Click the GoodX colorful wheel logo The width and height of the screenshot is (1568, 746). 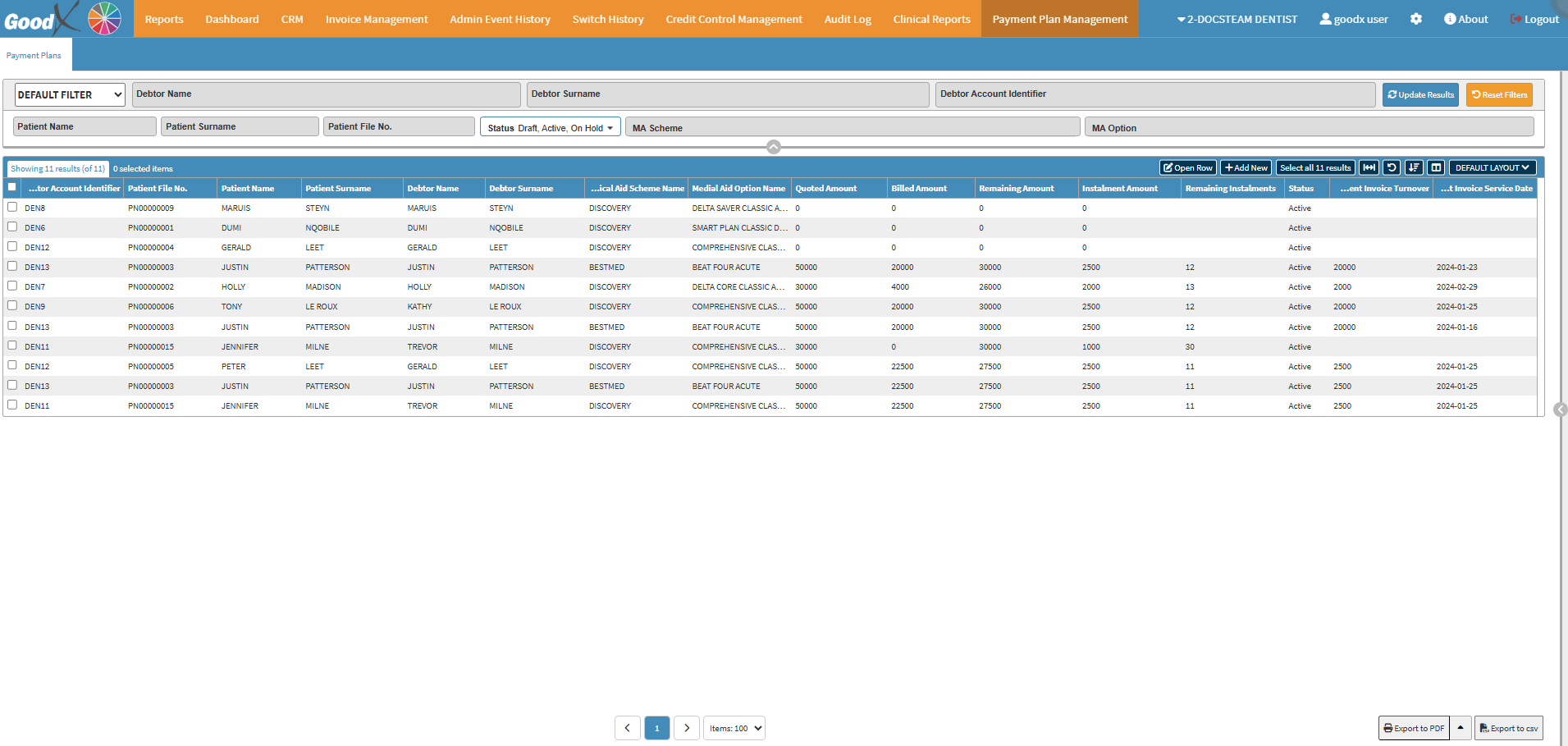click(104, 19)
